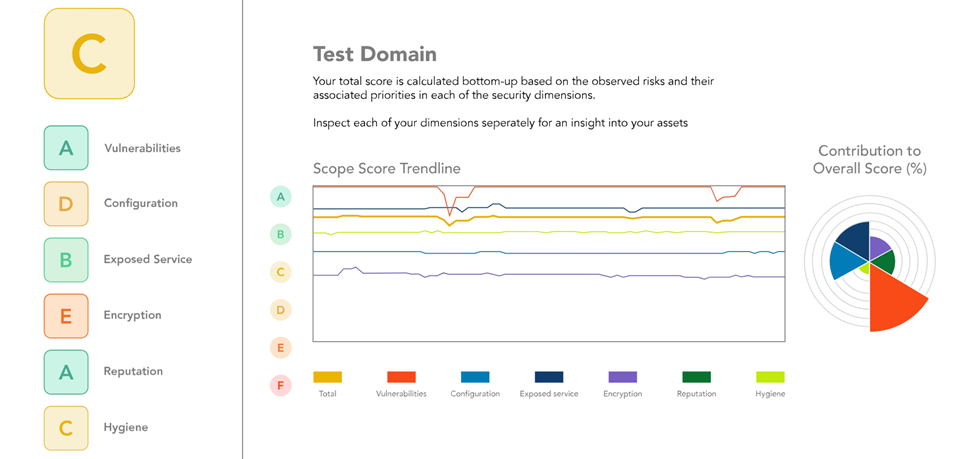
Task: Toggle the Configuration blue legend swatch
Action: (475, 377)
